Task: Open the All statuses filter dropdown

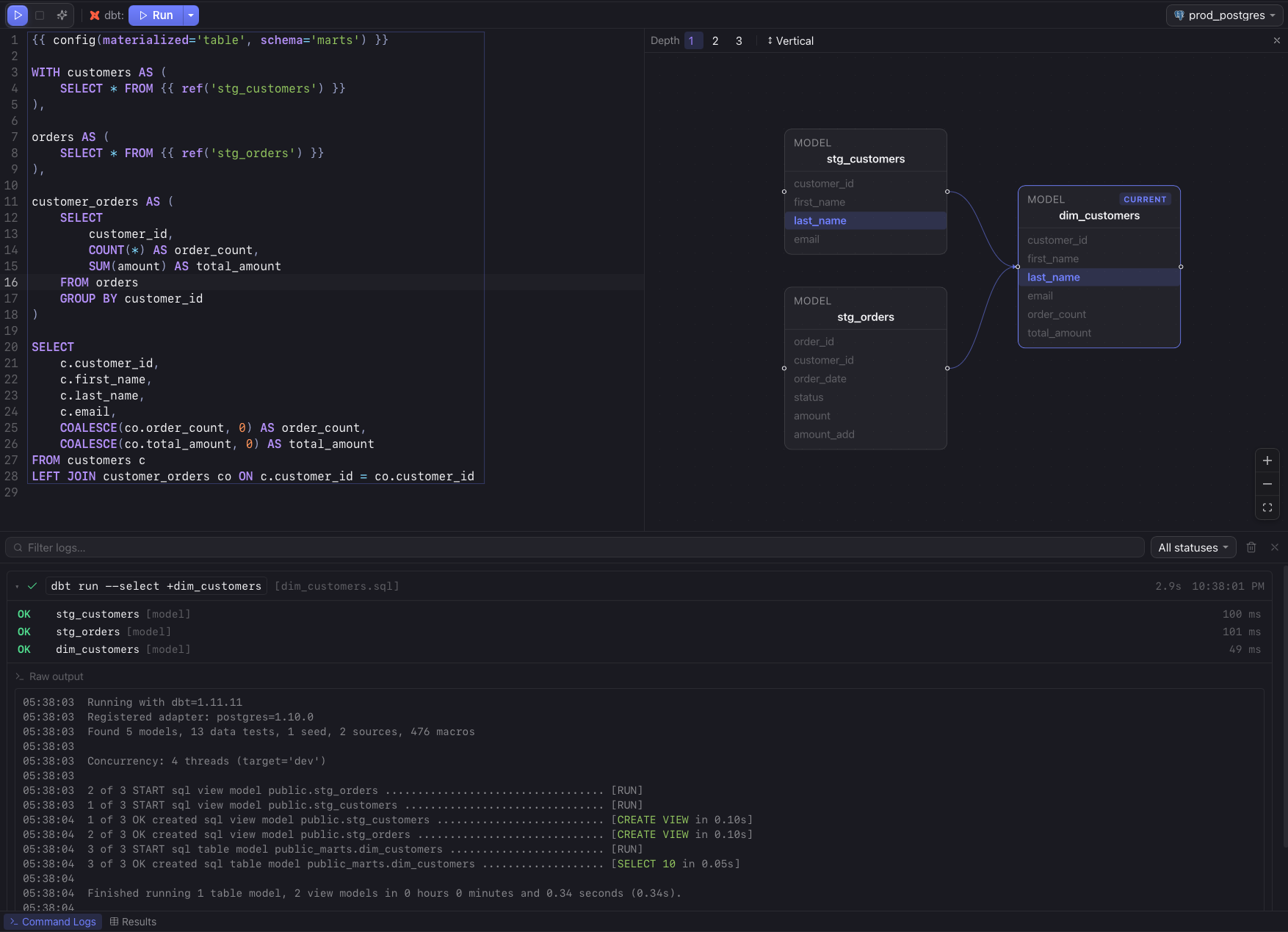Action: click(1193, 547)
